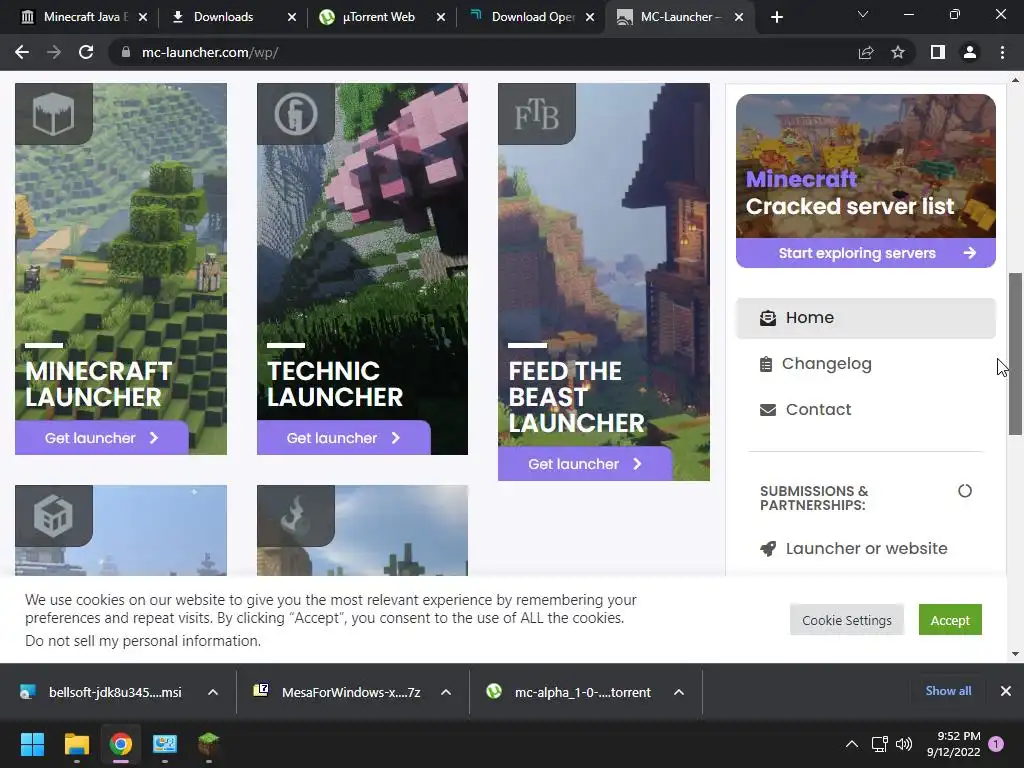
Task: Click the Home sidebar icon
Action: (x=768, y=318)
